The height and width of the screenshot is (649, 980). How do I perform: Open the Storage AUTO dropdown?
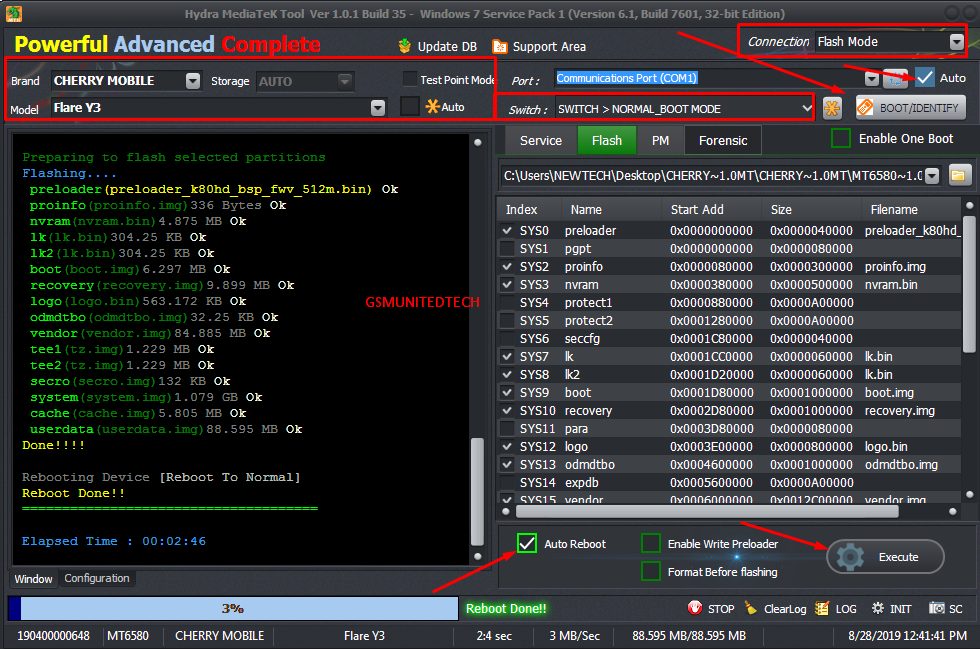[344, 81]
